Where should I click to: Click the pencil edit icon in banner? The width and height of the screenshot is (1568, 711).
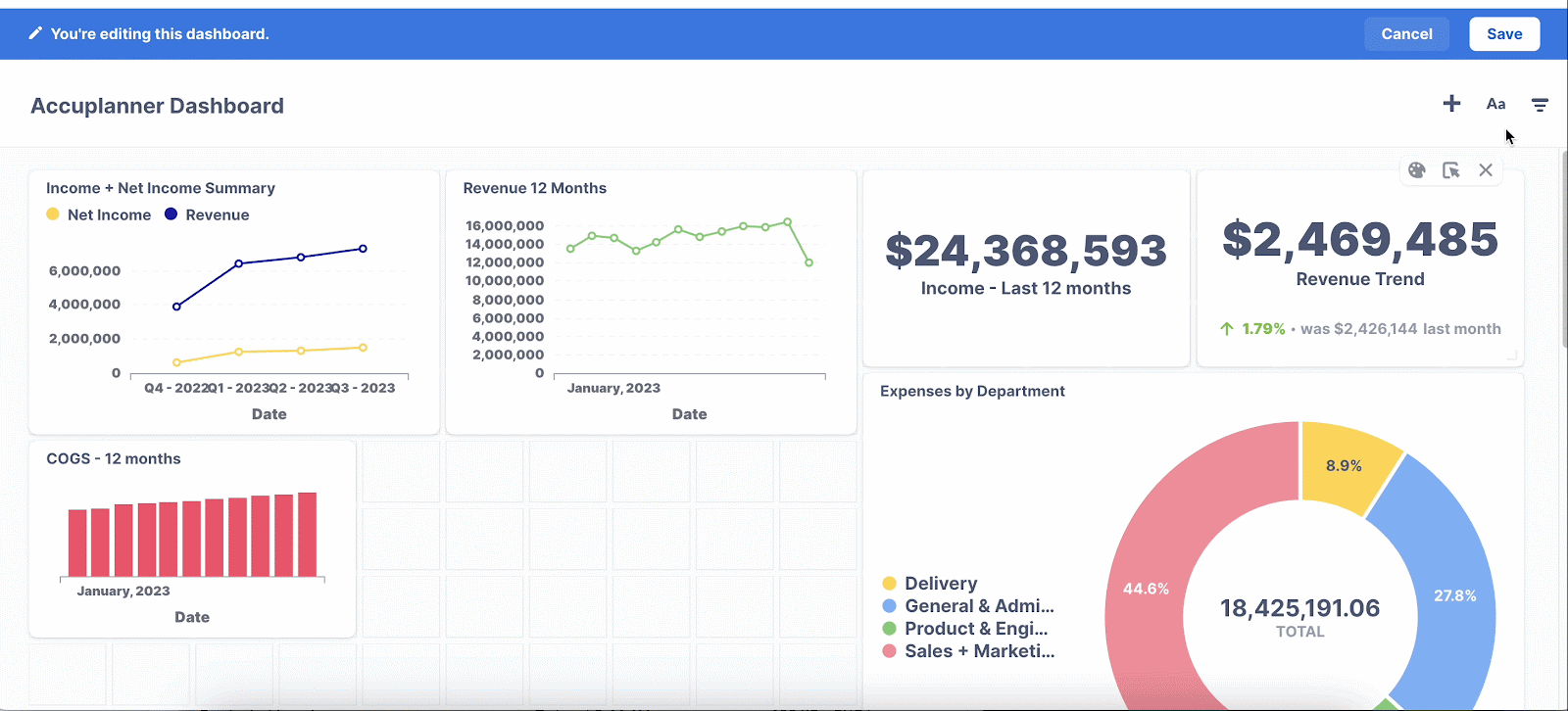coord(35,33)
